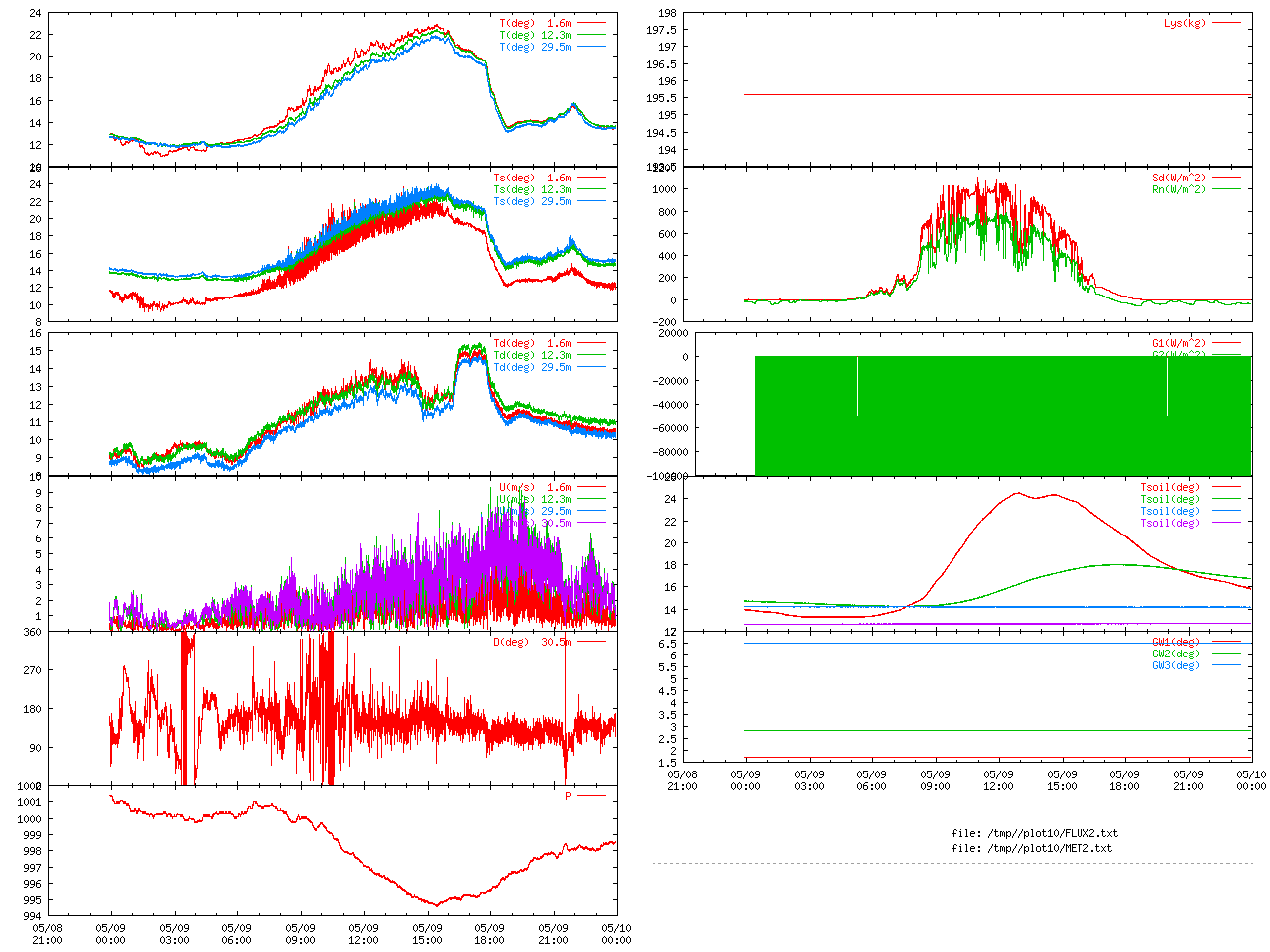
Task: Click the blue 'Tsoil(deg)' legend entry
Action: [1190, 512]
